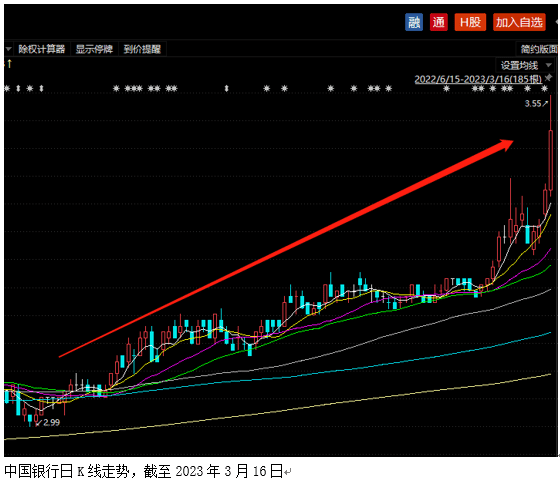Click the blue 融 margin-trading badge
Viewport: 560px width, 480px height.
414,22
